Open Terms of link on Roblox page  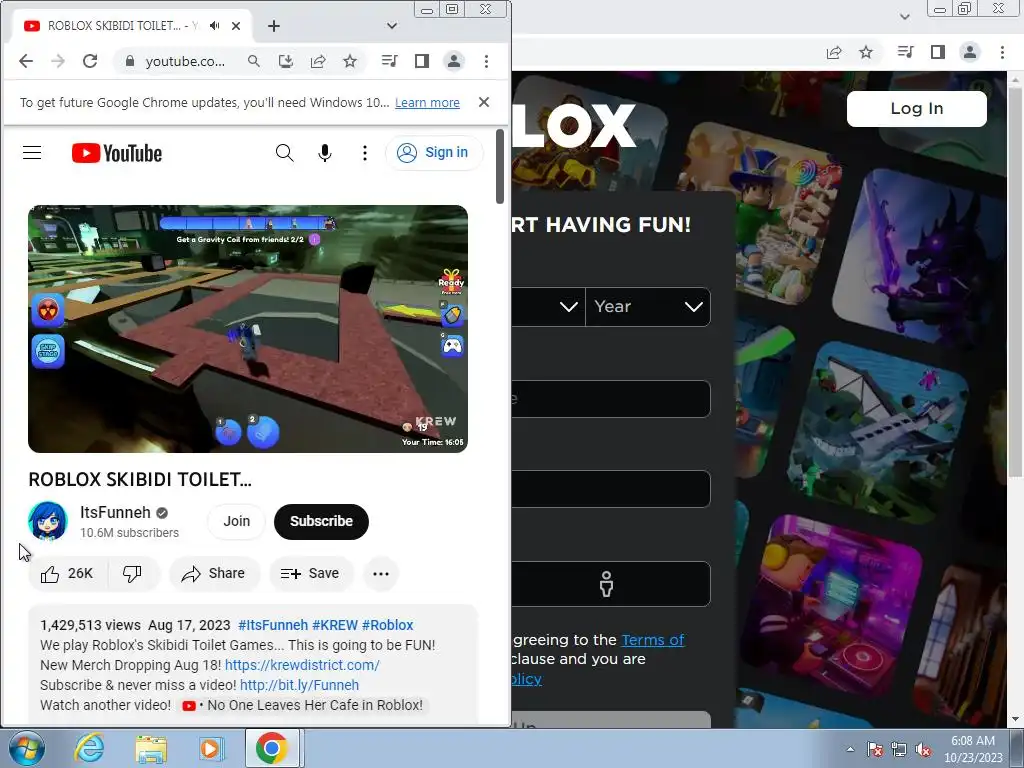[652, 640]
